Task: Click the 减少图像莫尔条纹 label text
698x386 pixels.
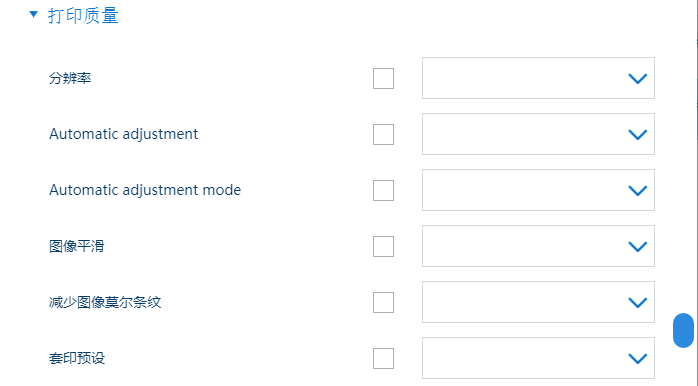Action: 105,302
